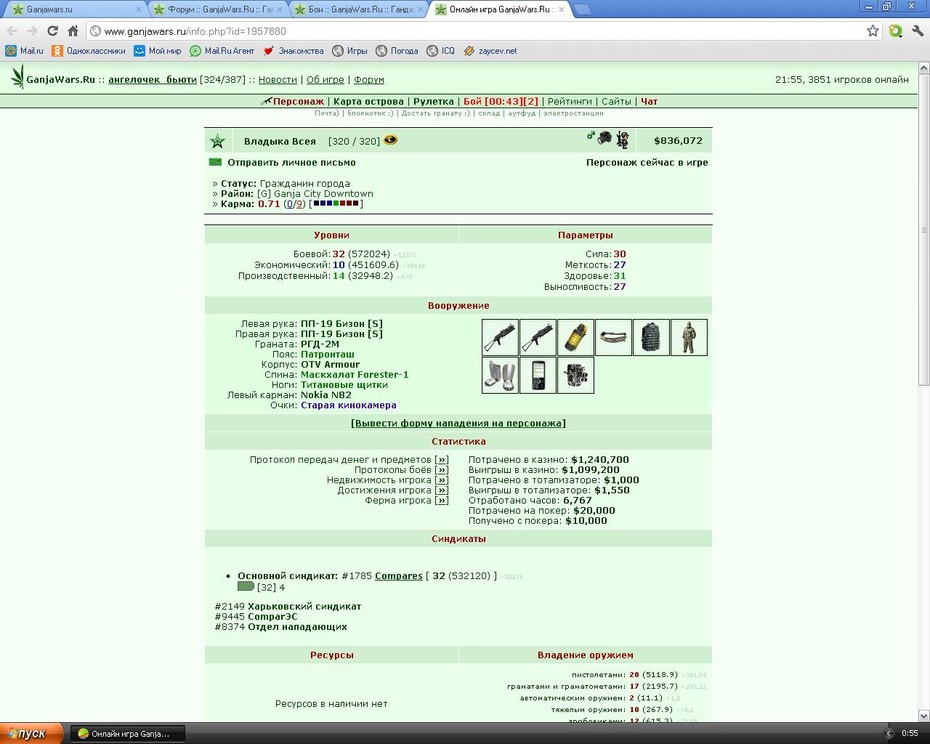The height and width of the screenshot is (744, 930).
Task: Open the RGD-2M grenade item icon
Action: point(575,337)
